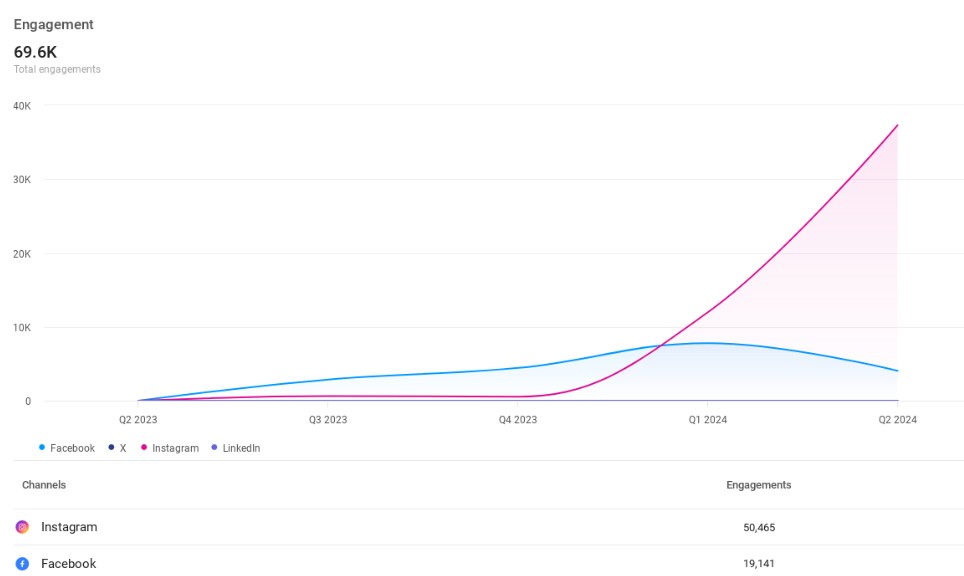Select the Facebook line peak at Q1 2024
Screen dimensions: 964x576
707,343
